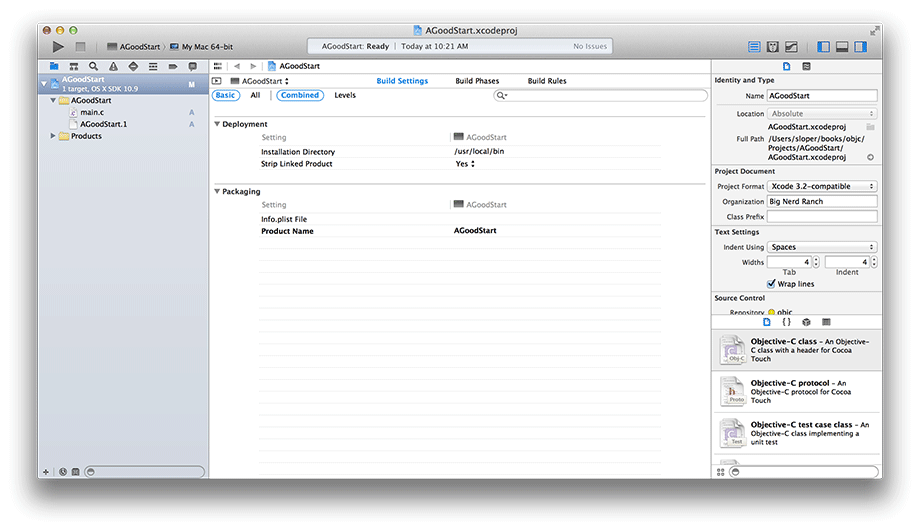Open the Indent Using dropdown
920x531 pixels.
click(822, 247)
